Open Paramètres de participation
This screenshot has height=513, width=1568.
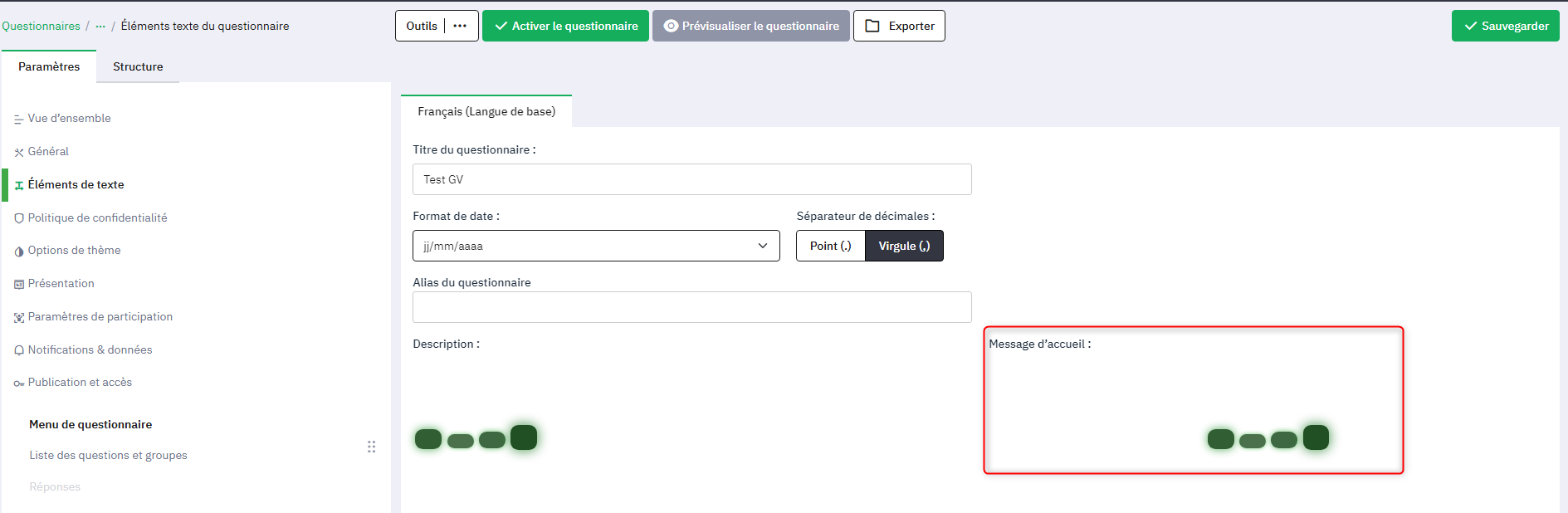coord(100,316)
